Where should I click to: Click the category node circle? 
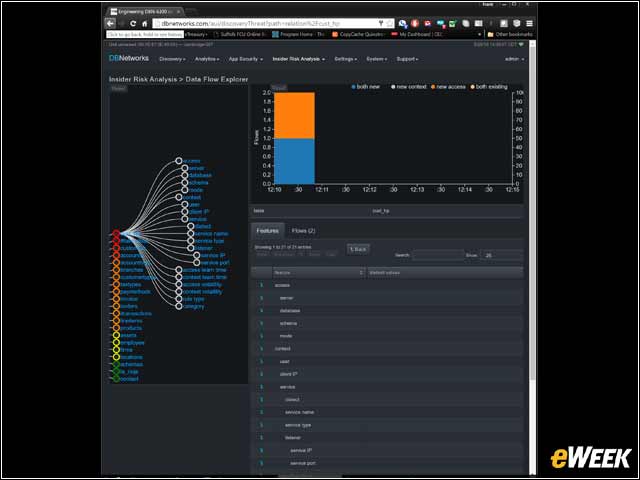pos(178,306)
